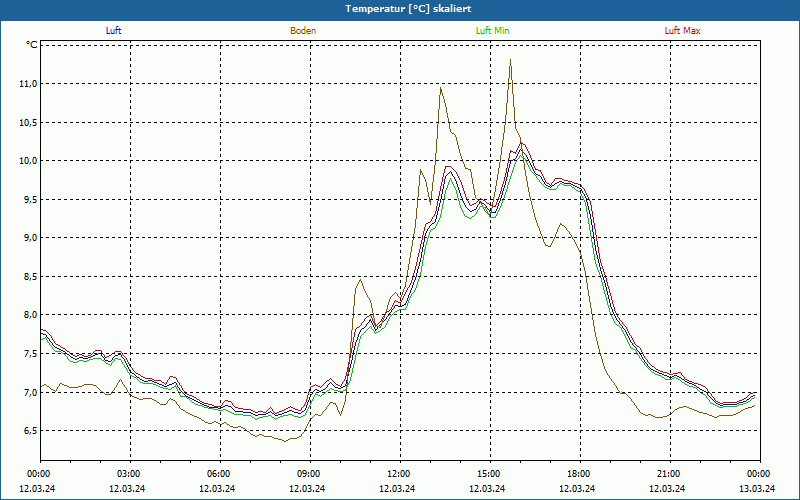Screen dimensions: 800x500
Task: Click the 8,5 y-axis label
Action: click(x=31, y=277)
